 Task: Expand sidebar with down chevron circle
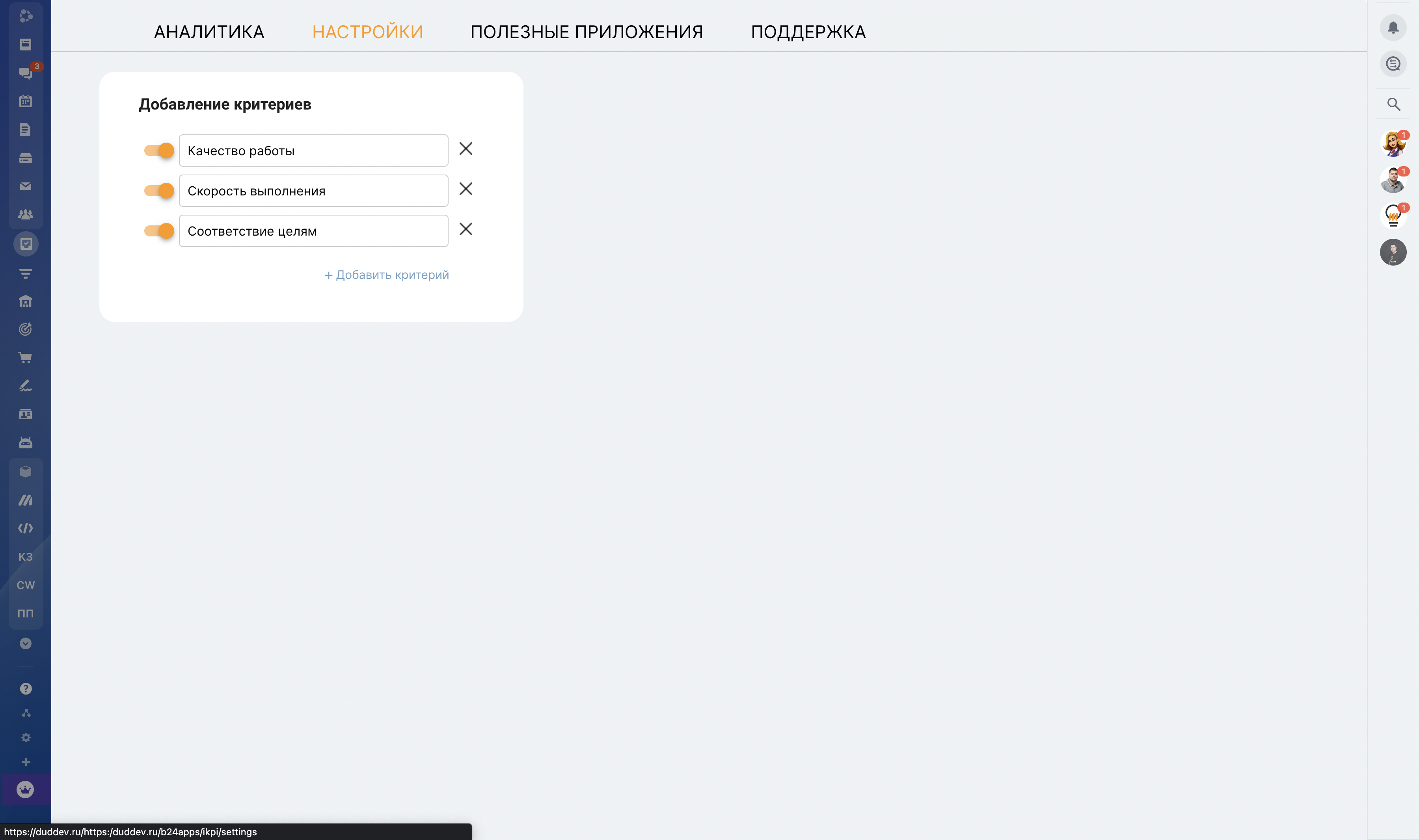tap(26, 643)
